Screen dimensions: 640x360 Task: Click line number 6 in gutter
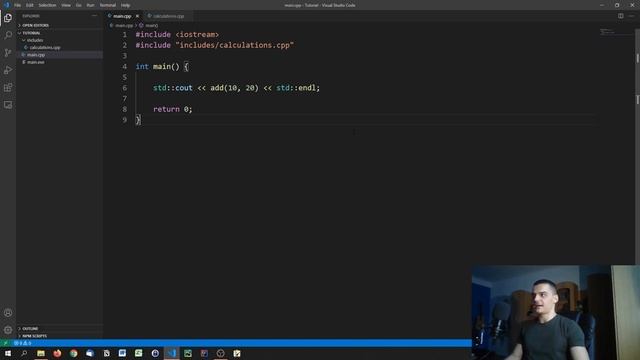coord(124,88)
